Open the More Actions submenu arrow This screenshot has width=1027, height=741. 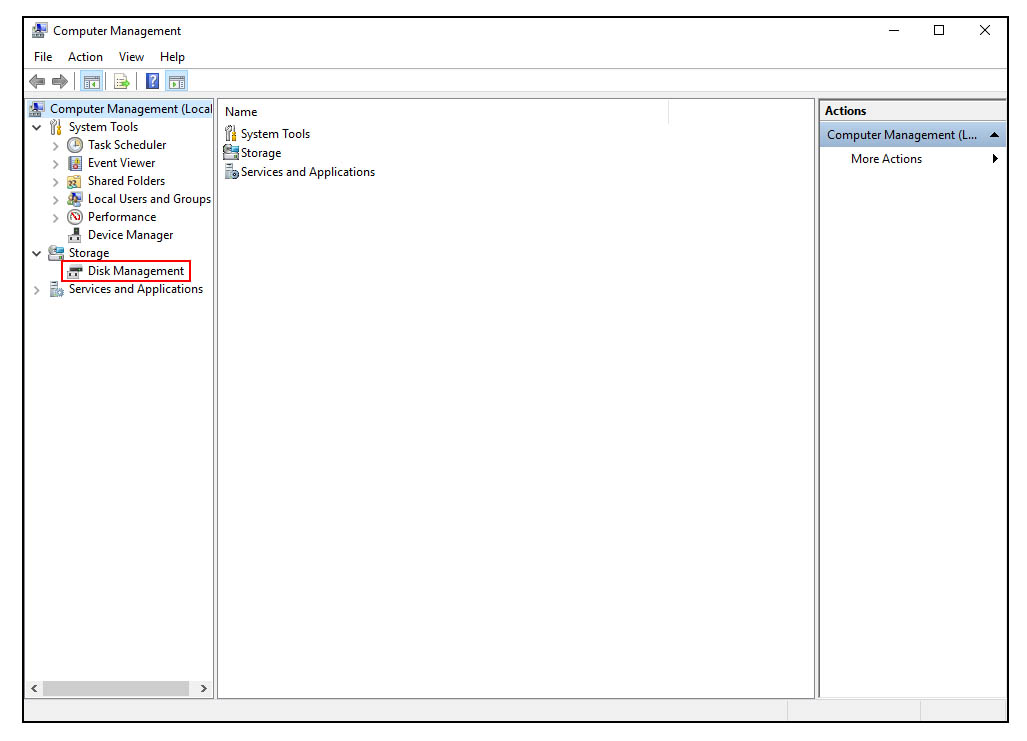click(x=995, y=159)
